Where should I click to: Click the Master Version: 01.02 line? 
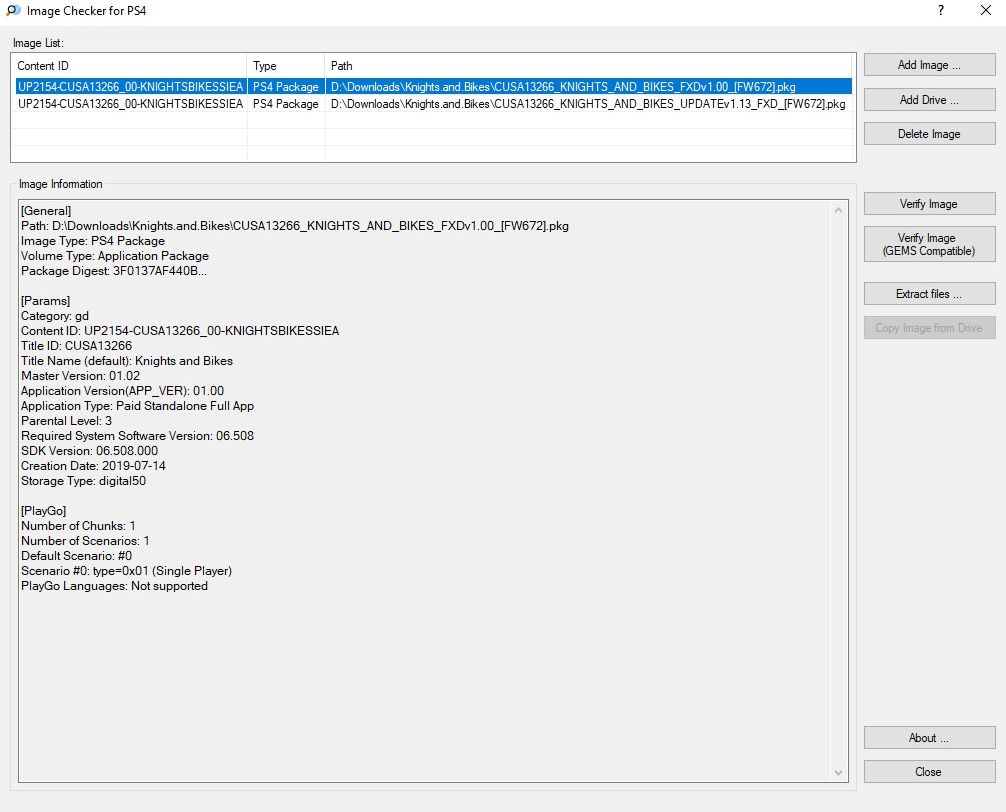[80, 376]
